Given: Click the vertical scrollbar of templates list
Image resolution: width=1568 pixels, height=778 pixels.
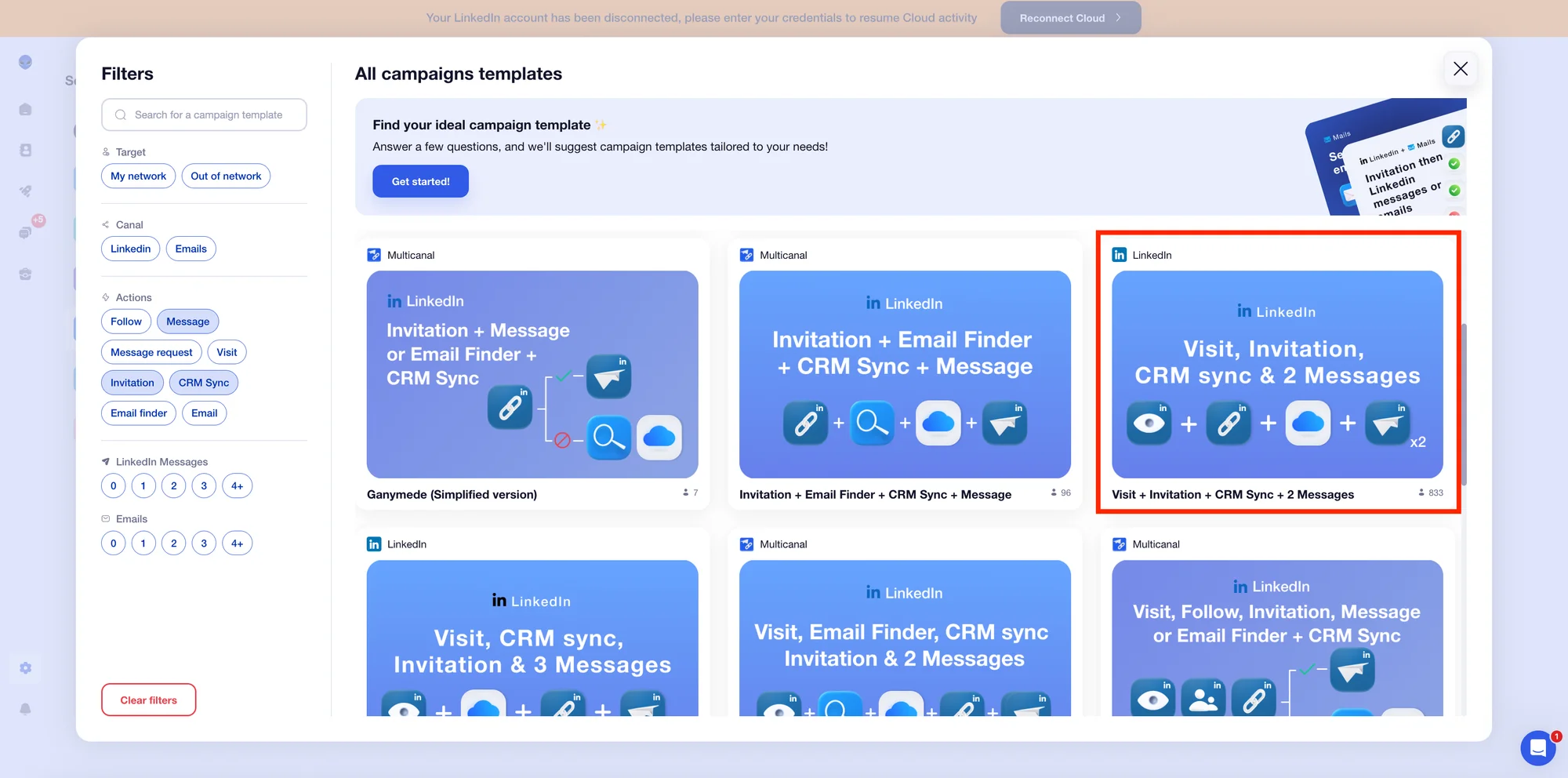Looking at the screenshot, I should [1464, 404].
